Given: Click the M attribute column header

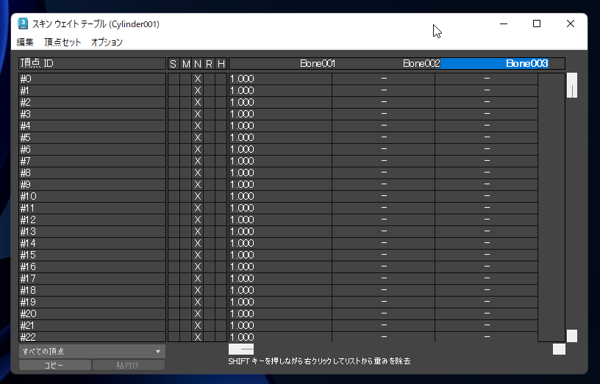Looking at the screenshot, I should click(186, 64).
